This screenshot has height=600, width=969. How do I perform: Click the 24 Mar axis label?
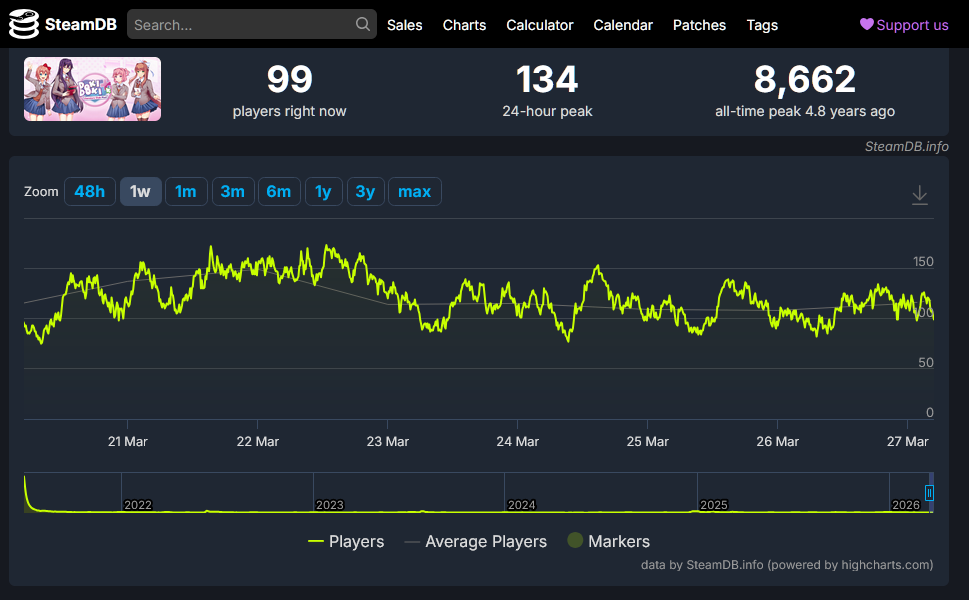[x=517, y=441]
